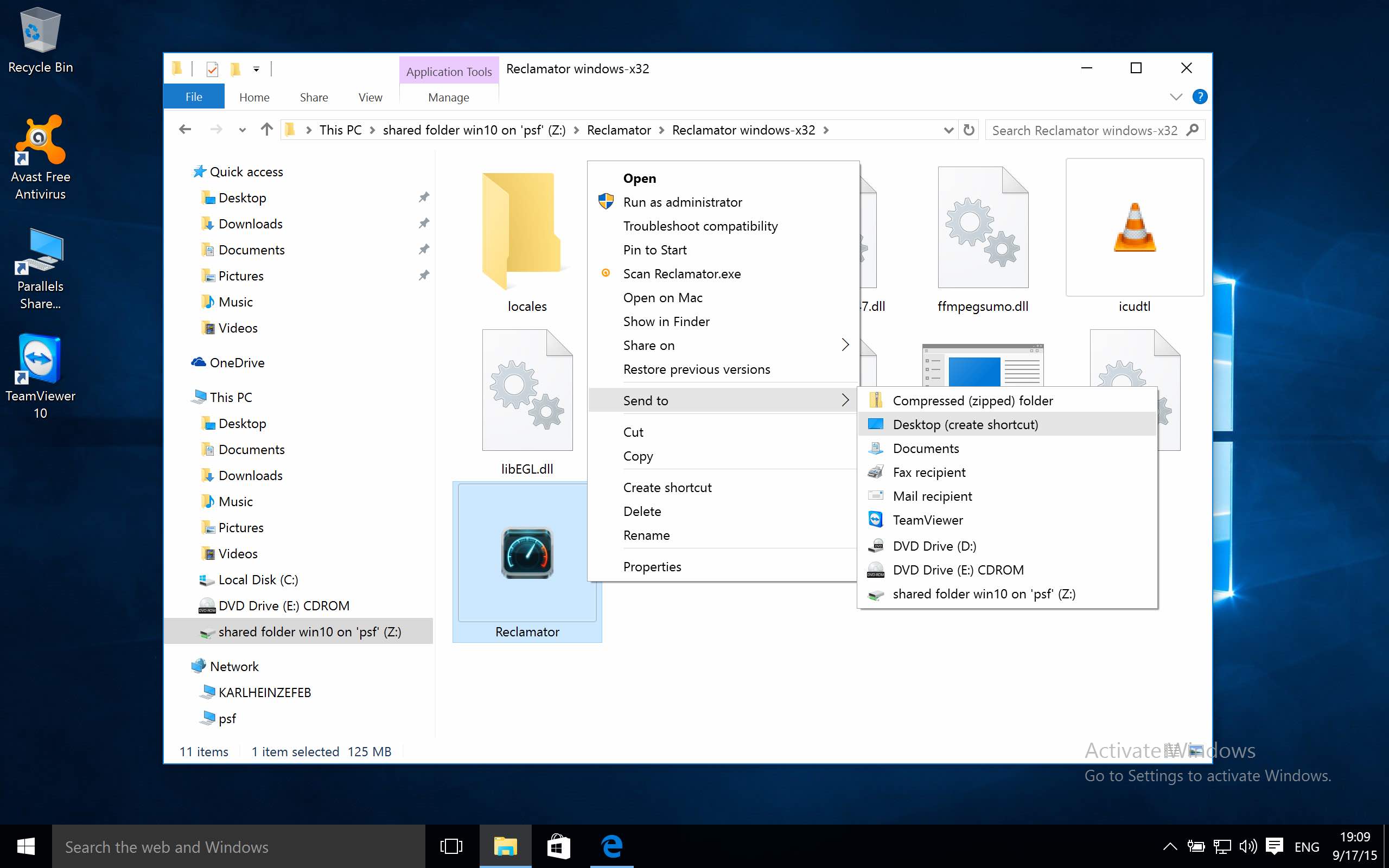Open Explorer help question mark icon
Image resolution: width=1389 pixels, height=868 pixels.
click(1200, 97)
